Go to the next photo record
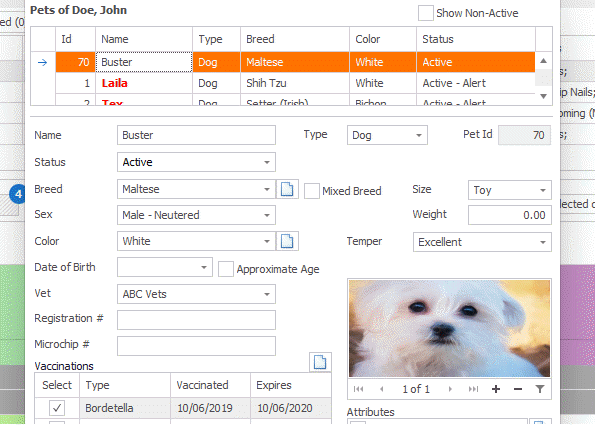This screenshot has width=595, height=425. pyautogui.click(x=450, y=389)
